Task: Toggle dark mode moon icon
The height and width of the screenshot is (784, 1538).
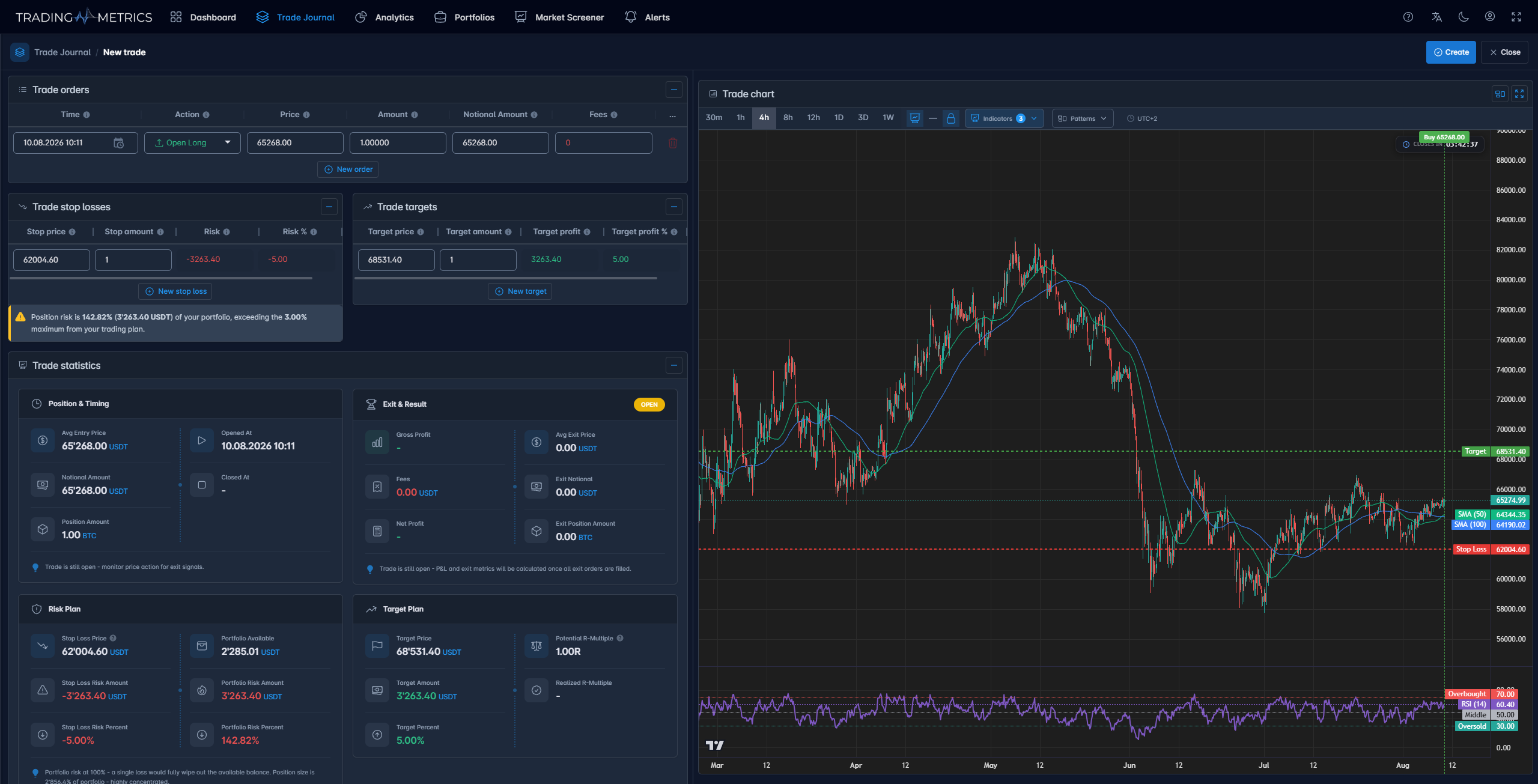Action: pyautogui.click(x=1464, y=17)
